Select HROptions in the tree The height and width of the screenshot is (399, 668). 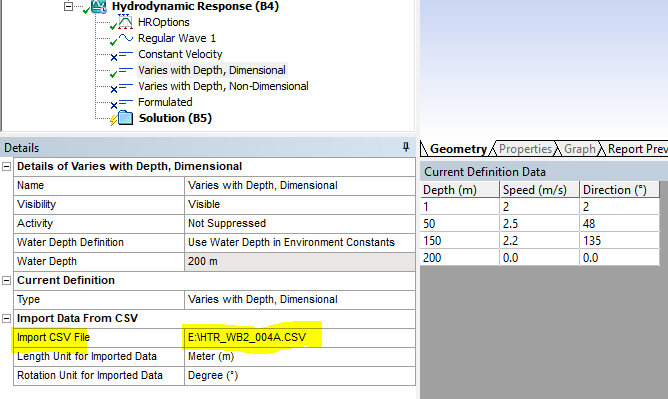164,22
